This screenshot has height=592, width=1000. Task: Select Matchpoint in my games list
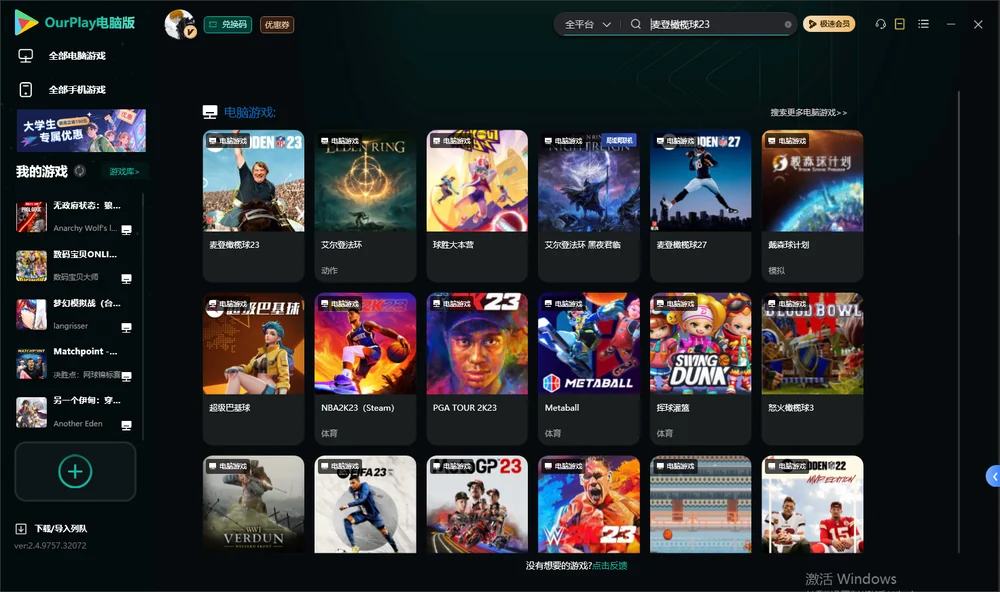[x=74, y=363]
